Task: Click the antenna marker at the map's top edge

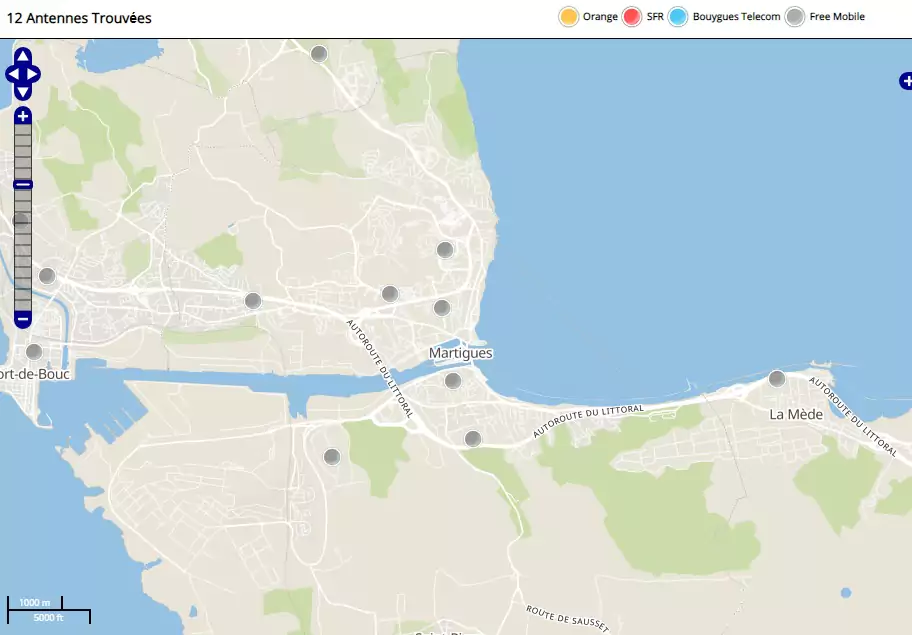Action: coord(319,54)
